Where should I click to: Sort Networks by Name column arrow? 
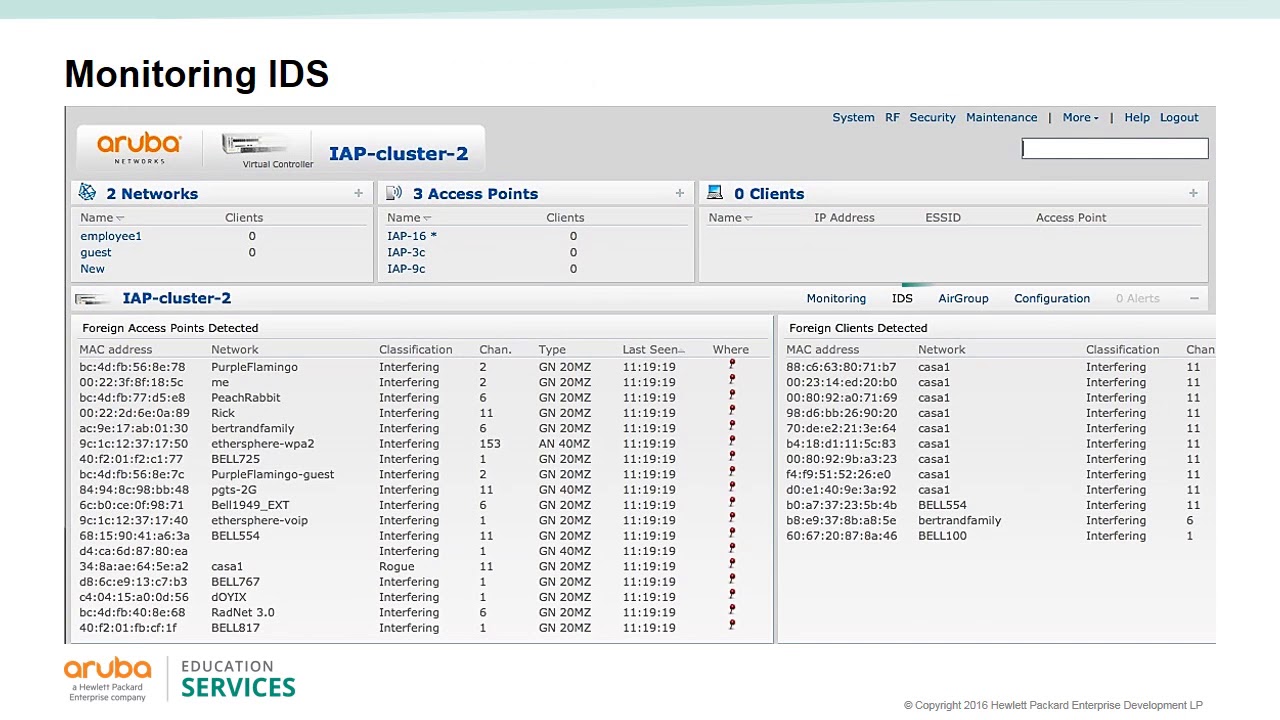tap(120, 218)
